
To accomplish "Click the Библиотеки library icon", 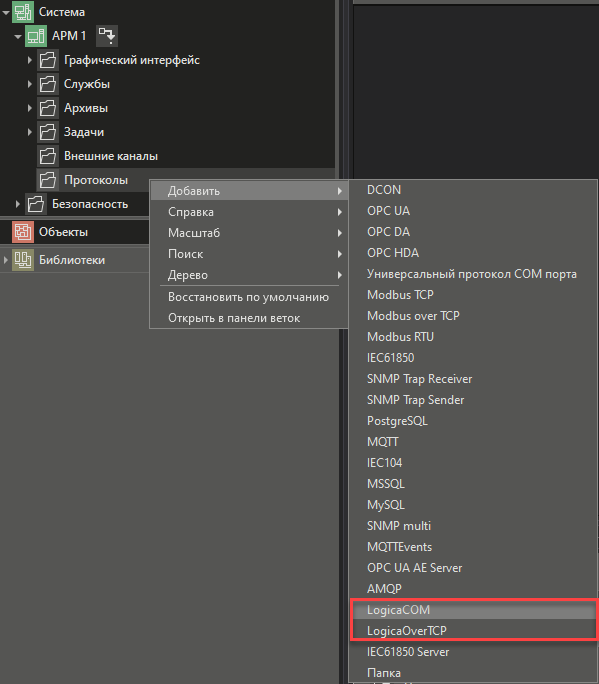I will [x=23, y=260].
